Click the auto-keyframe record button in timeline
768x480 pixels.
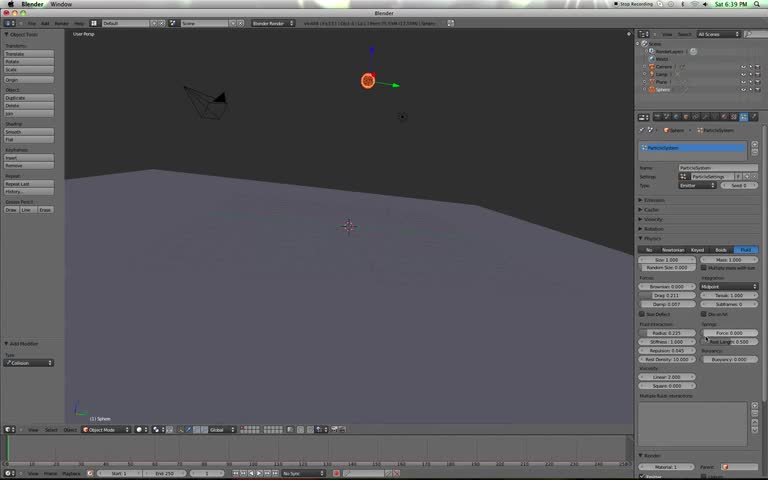click(x=336, y=473)
